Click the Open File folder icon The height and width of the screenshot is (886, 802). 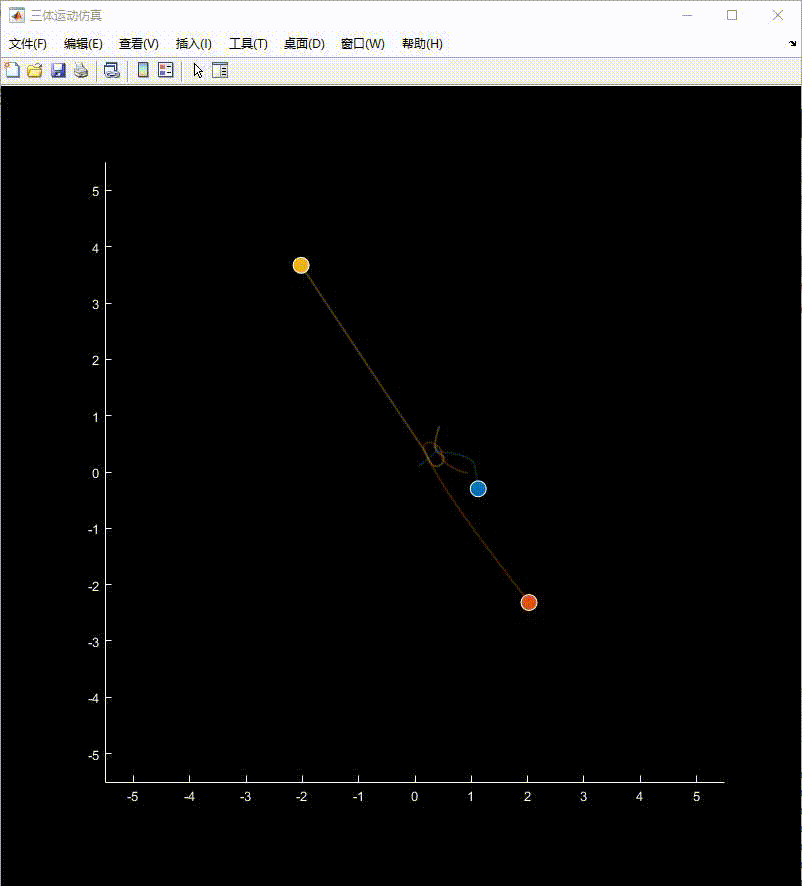[35, 70]
